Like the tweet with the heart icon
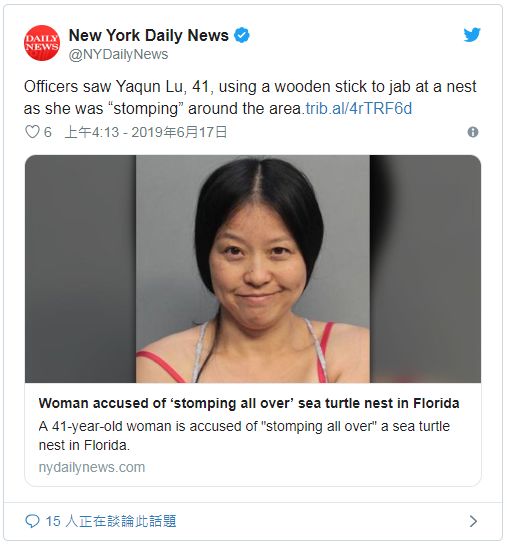The width and height of the screenshot is (507, 548). pyautogui.click(x=32, y=132)
